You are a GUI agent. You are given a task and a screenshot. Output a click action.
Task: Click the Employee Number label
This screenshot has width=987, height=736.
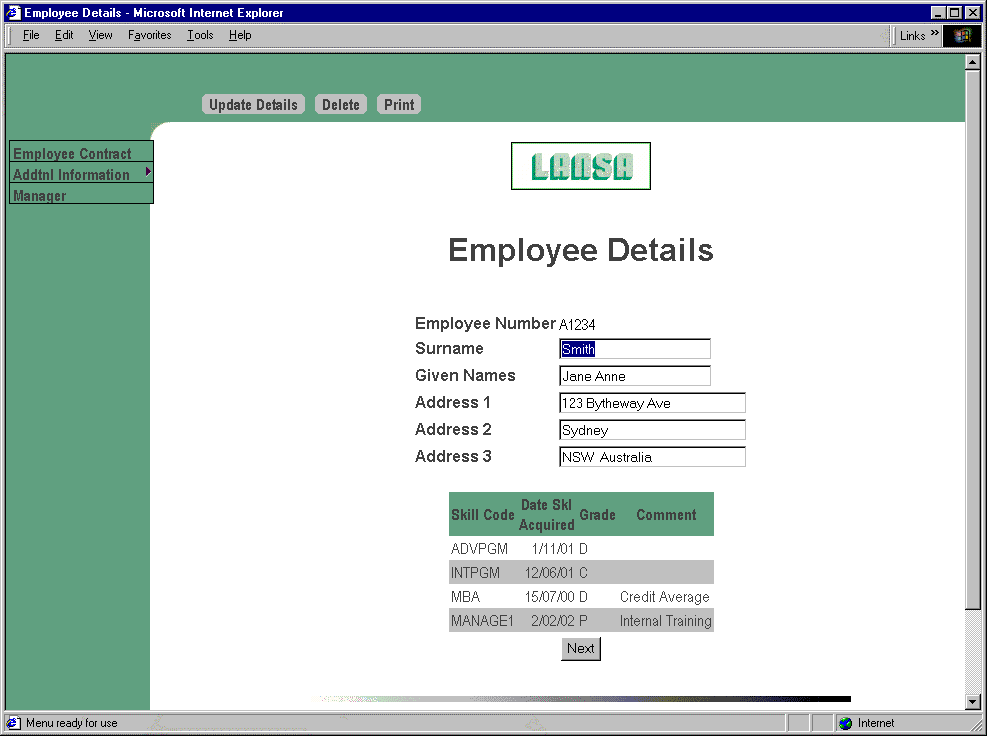485,324
